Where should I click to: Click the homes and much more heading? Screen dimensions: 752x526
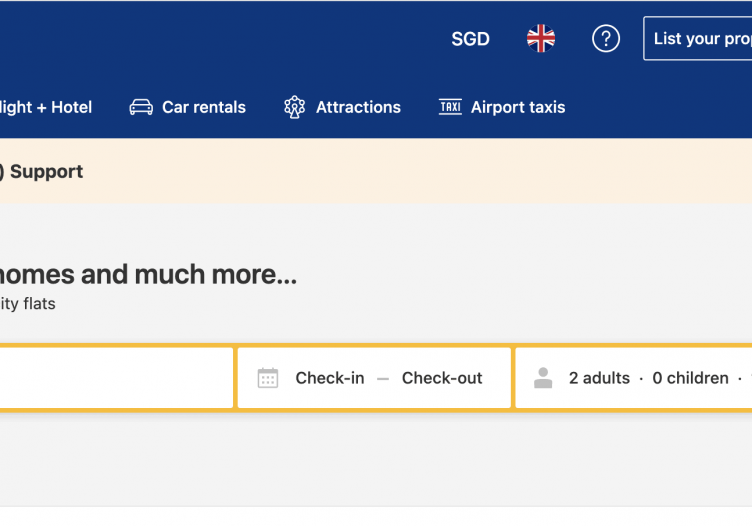point(148,275)
